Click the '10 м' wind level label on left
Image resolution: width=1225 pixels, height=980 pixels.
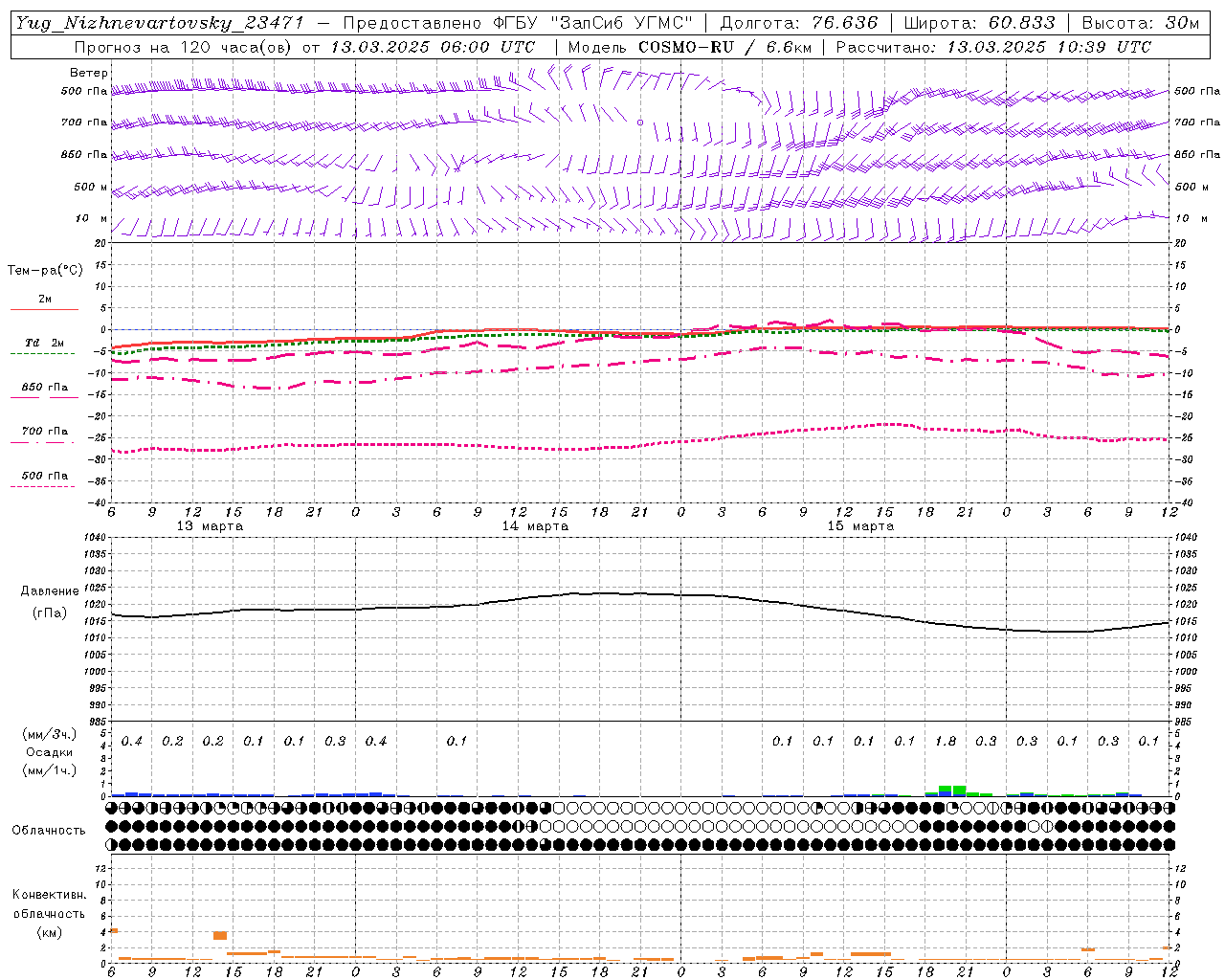91,218
